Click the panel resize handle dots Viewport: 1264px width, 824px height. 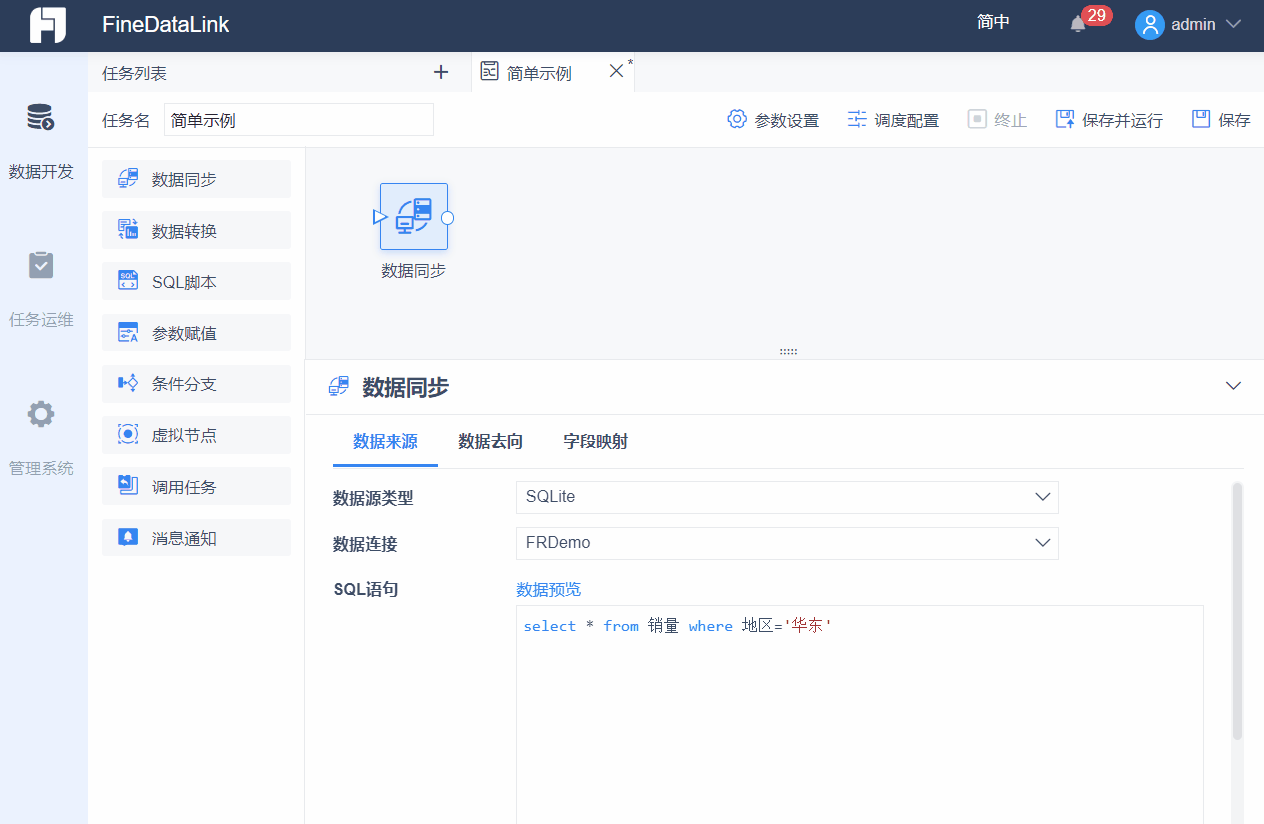click(x=788, y=352)
